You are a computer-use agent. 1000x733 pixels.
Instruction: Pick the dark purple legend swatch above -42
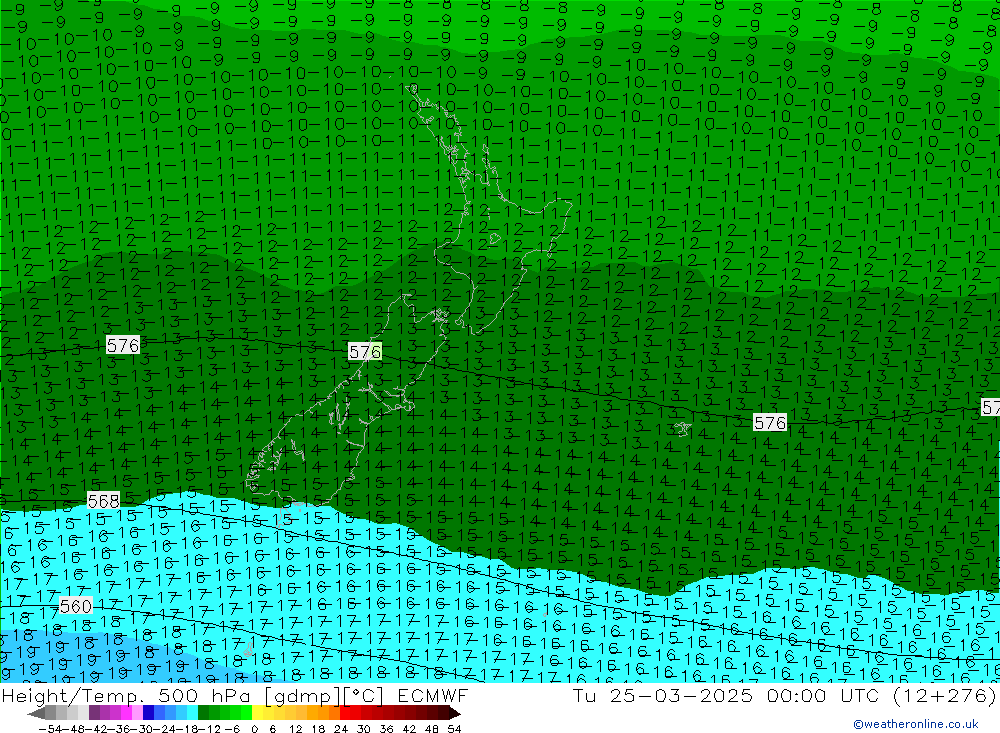tap(94, 713)
